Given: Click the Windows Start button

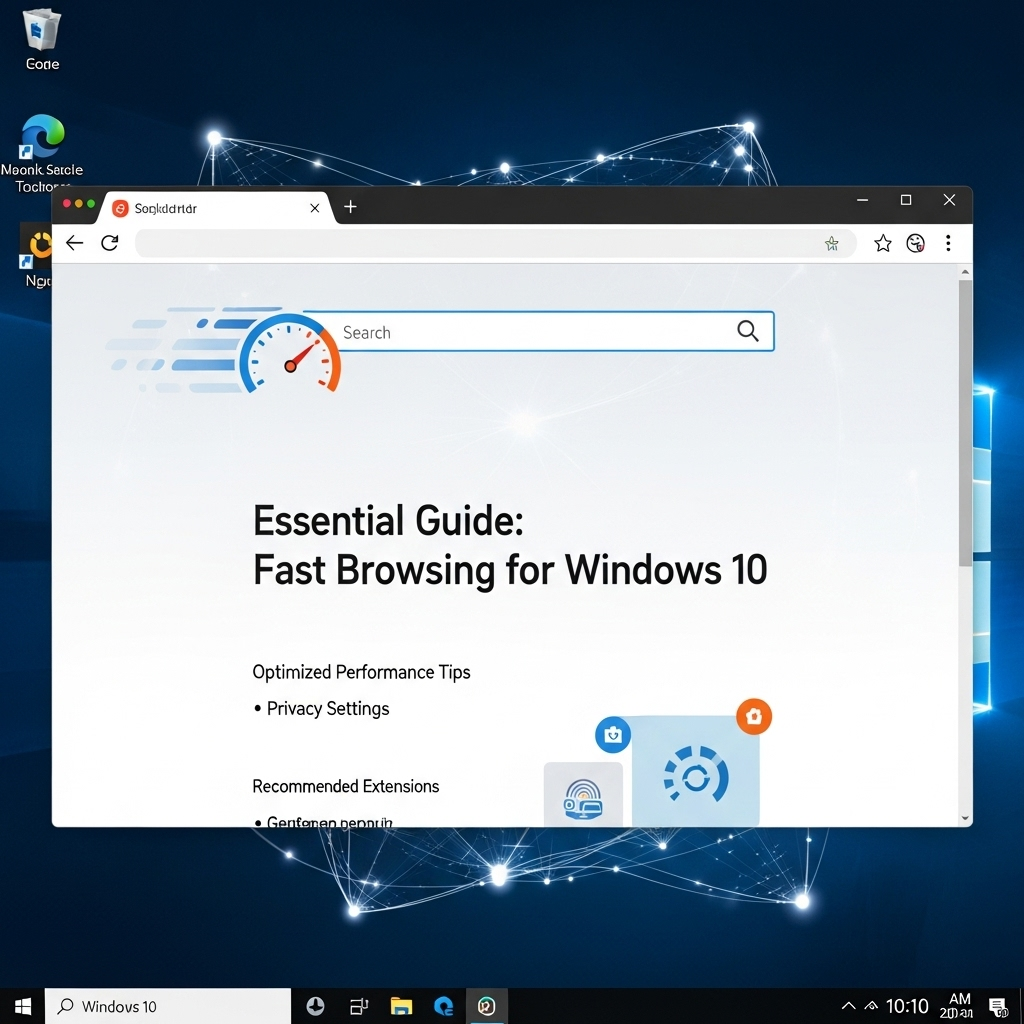Looking at the screenshot, I should (x=21, y=1006).
